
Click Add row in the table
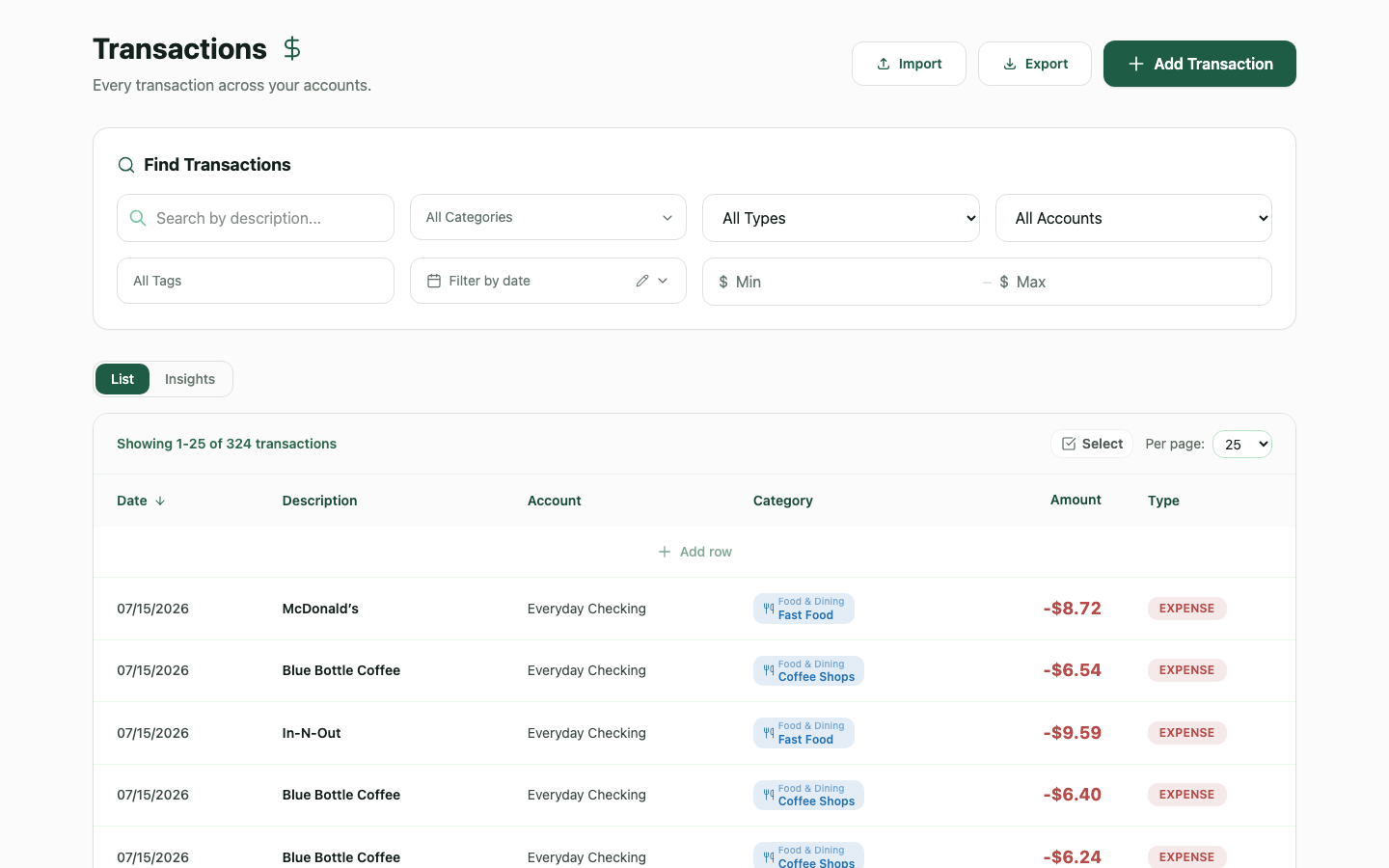coord(694,552)
